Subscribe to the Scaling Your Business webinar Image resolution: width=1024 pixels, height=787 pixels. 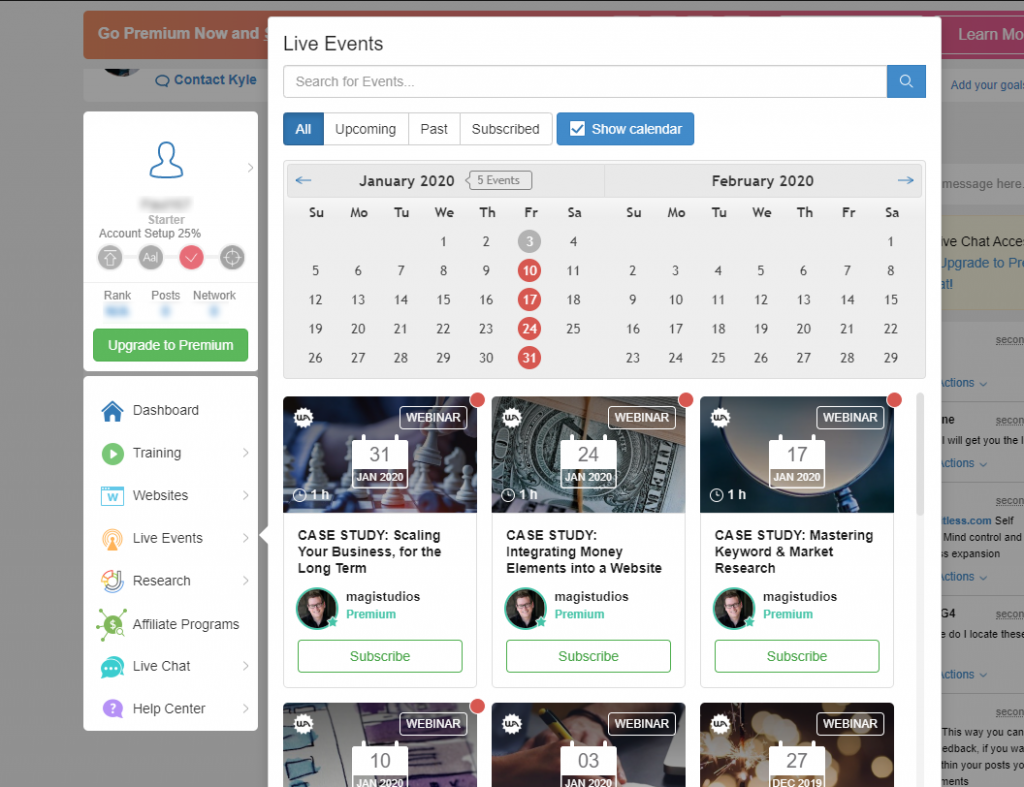pyautogui.click(x=380, y=656)
